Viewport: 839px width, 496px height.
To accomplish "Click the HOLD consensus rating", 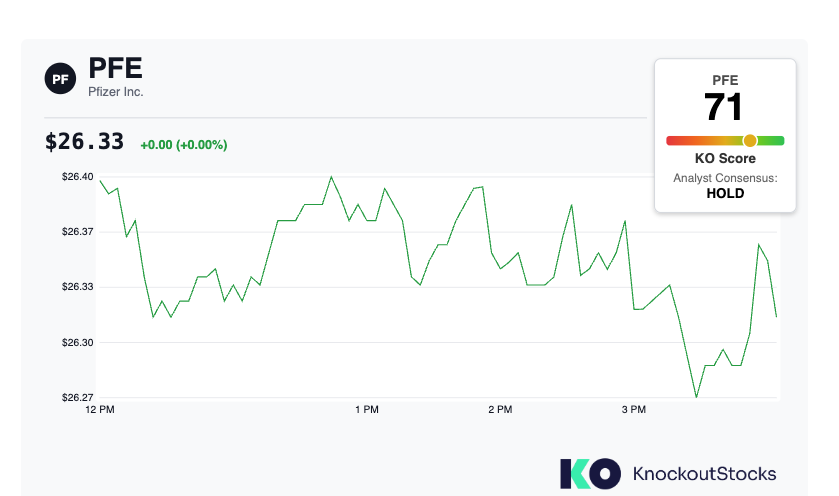I will (x=725, y=194).
